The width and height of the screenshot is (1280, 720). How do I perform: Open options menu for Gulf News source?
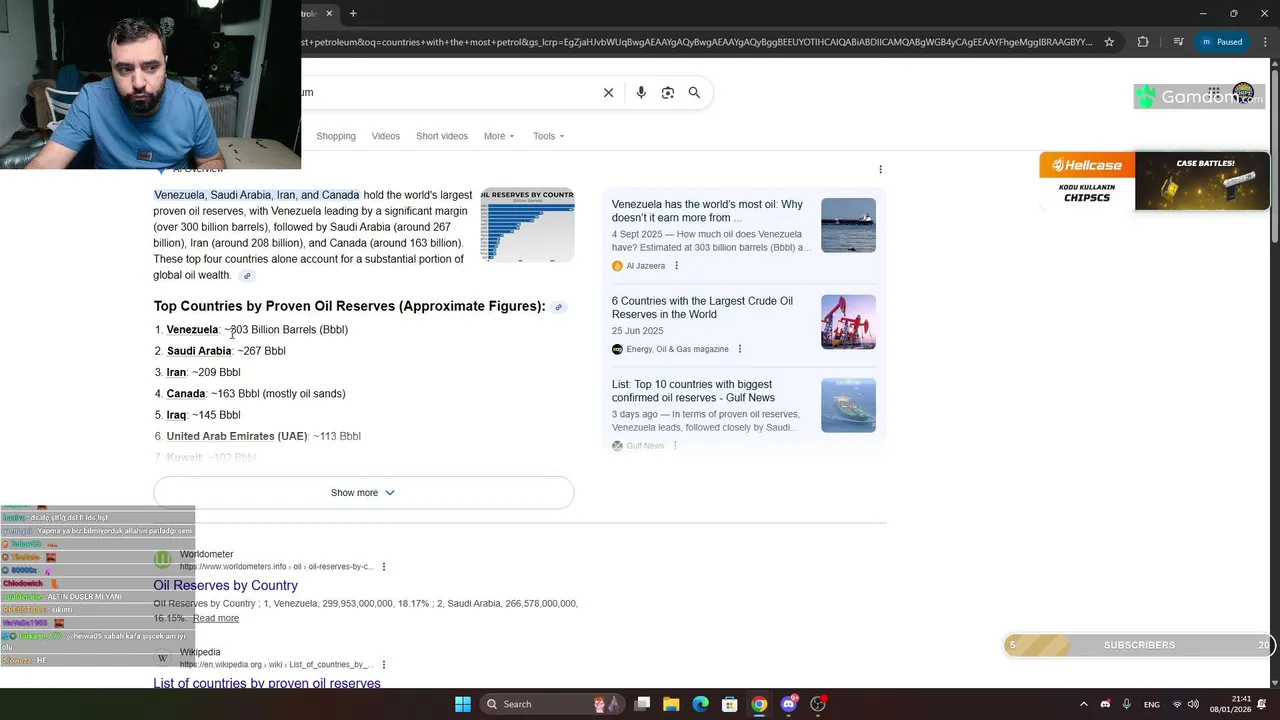tap(675, 446)
